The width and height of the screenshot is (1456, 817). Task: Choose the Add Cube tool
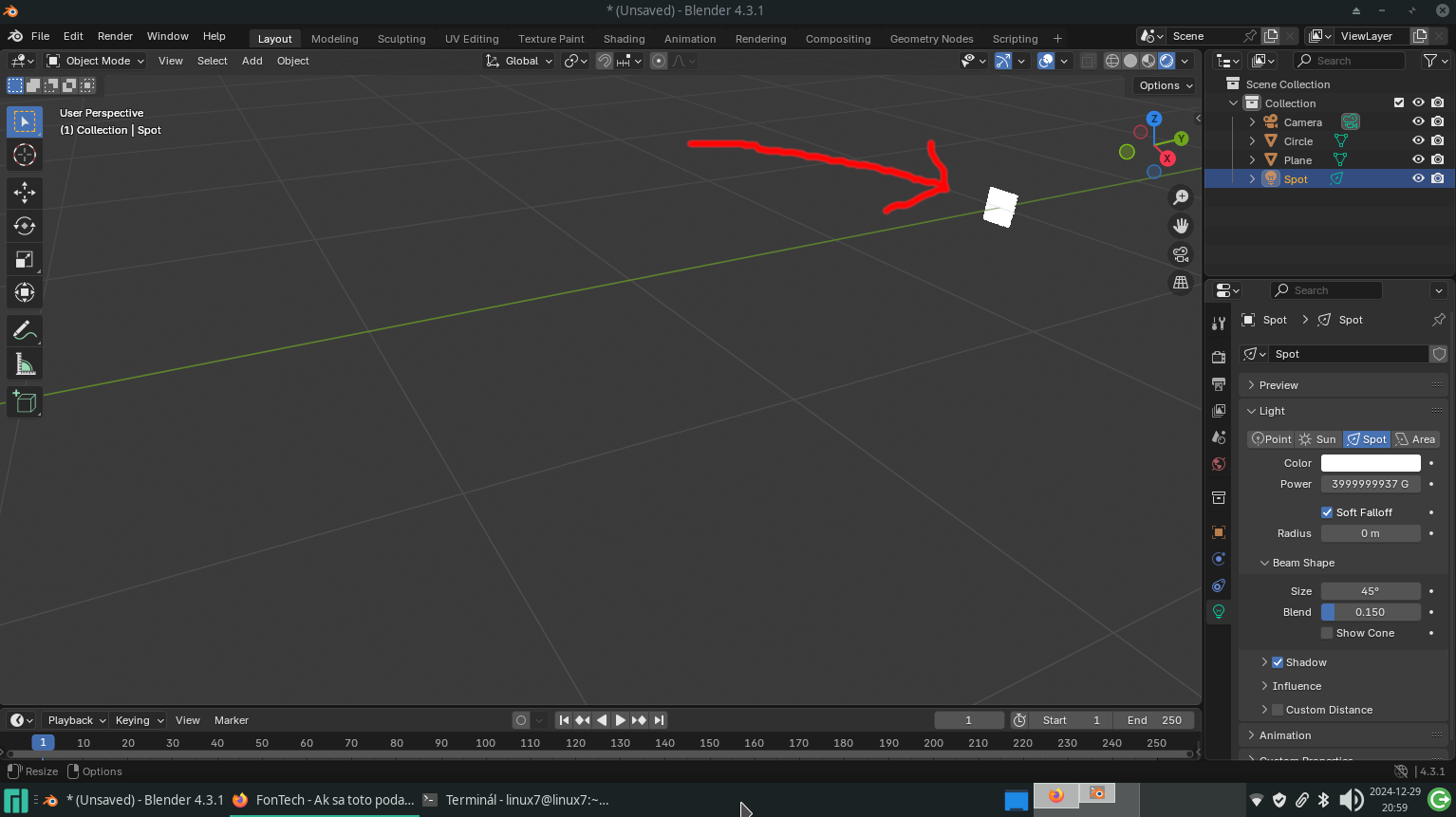pos(25,402)
